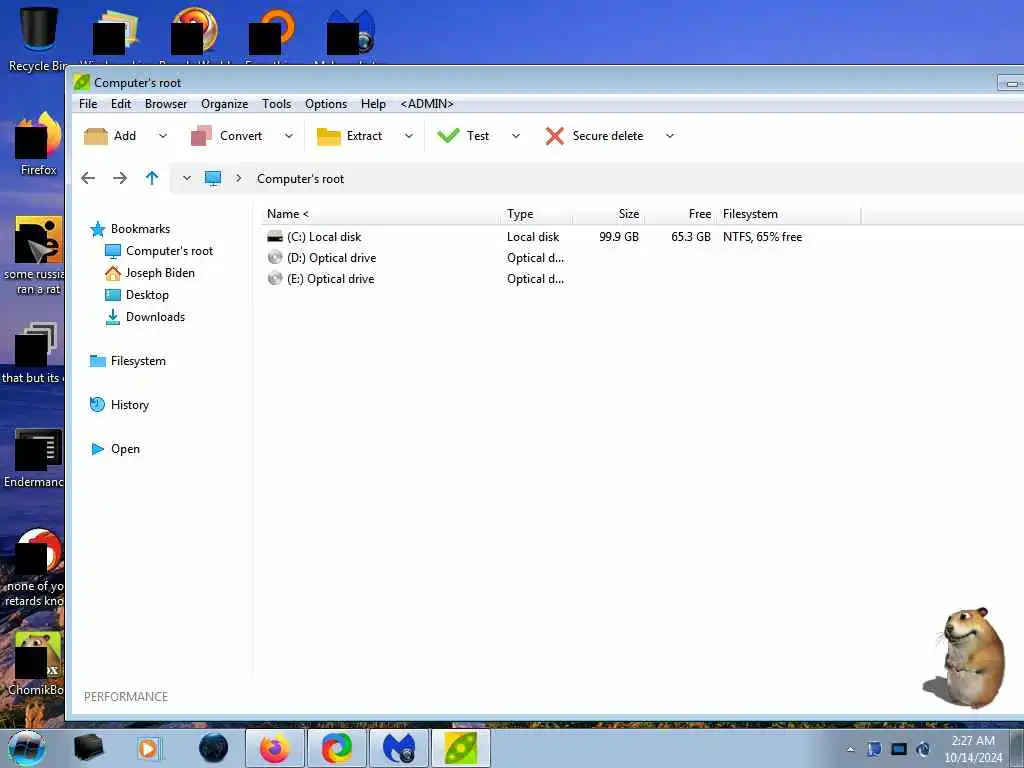Click the Downloads arrow icon in sidebar

coord(113,317)
